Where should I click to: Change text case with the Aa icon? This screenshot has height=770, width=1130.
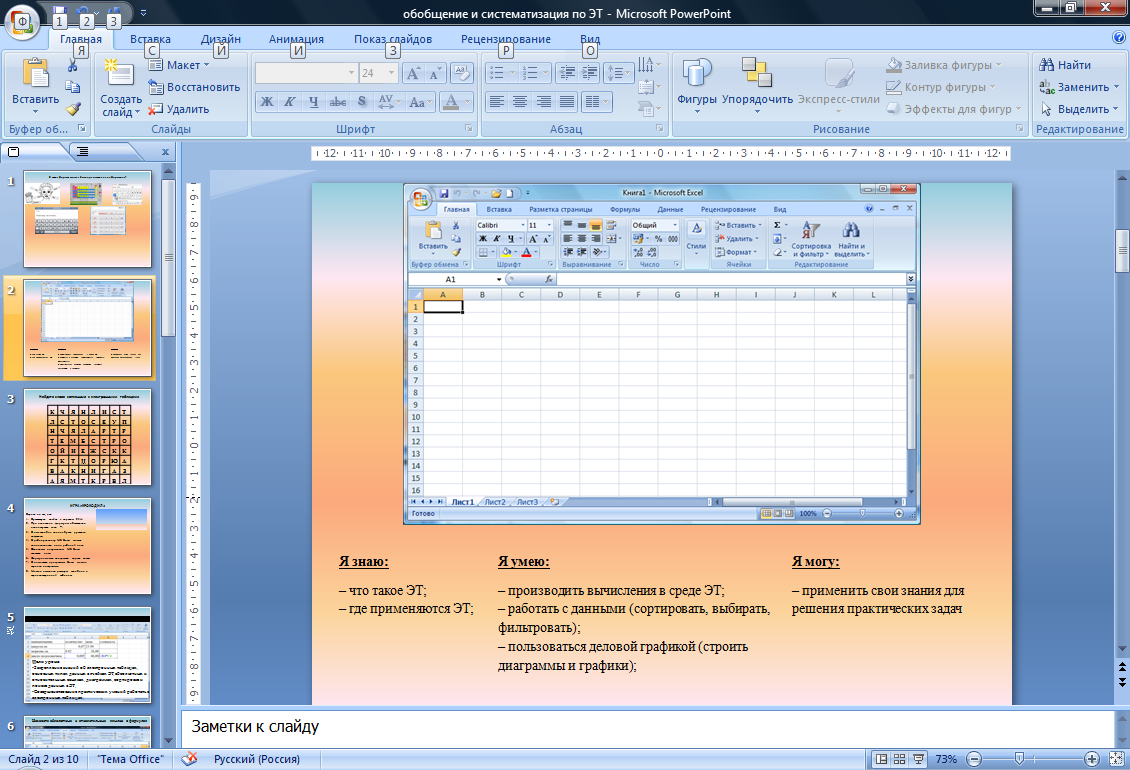tap(418, 102)
